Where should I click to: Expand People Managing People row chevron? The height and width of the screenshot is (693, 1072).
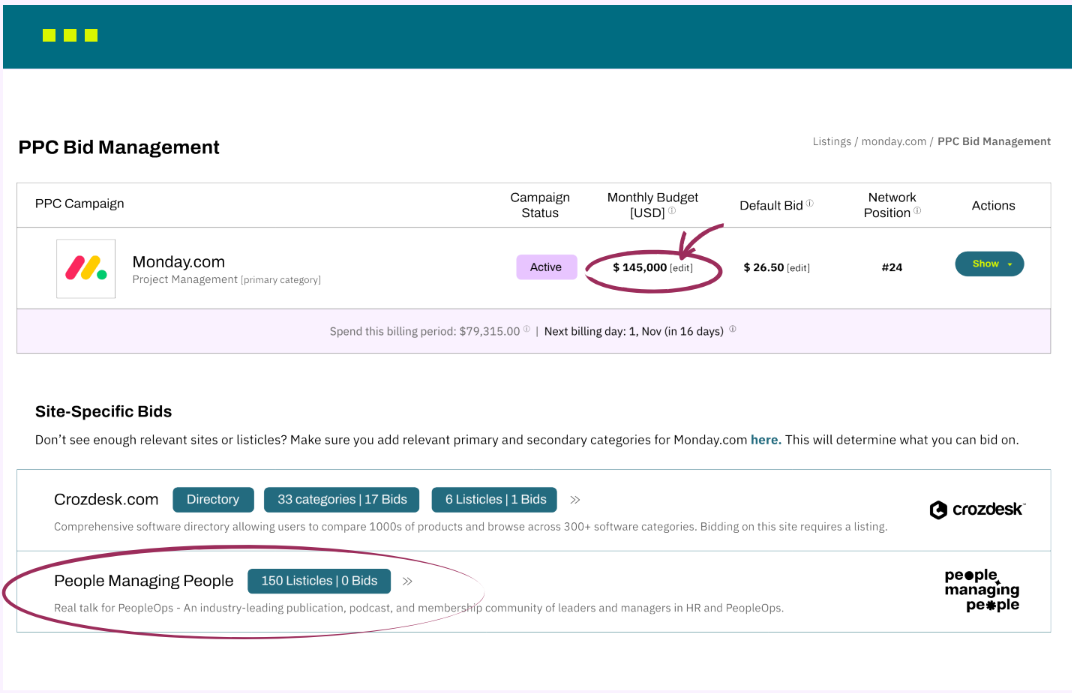pyautogui.click(x=408, y=581)
